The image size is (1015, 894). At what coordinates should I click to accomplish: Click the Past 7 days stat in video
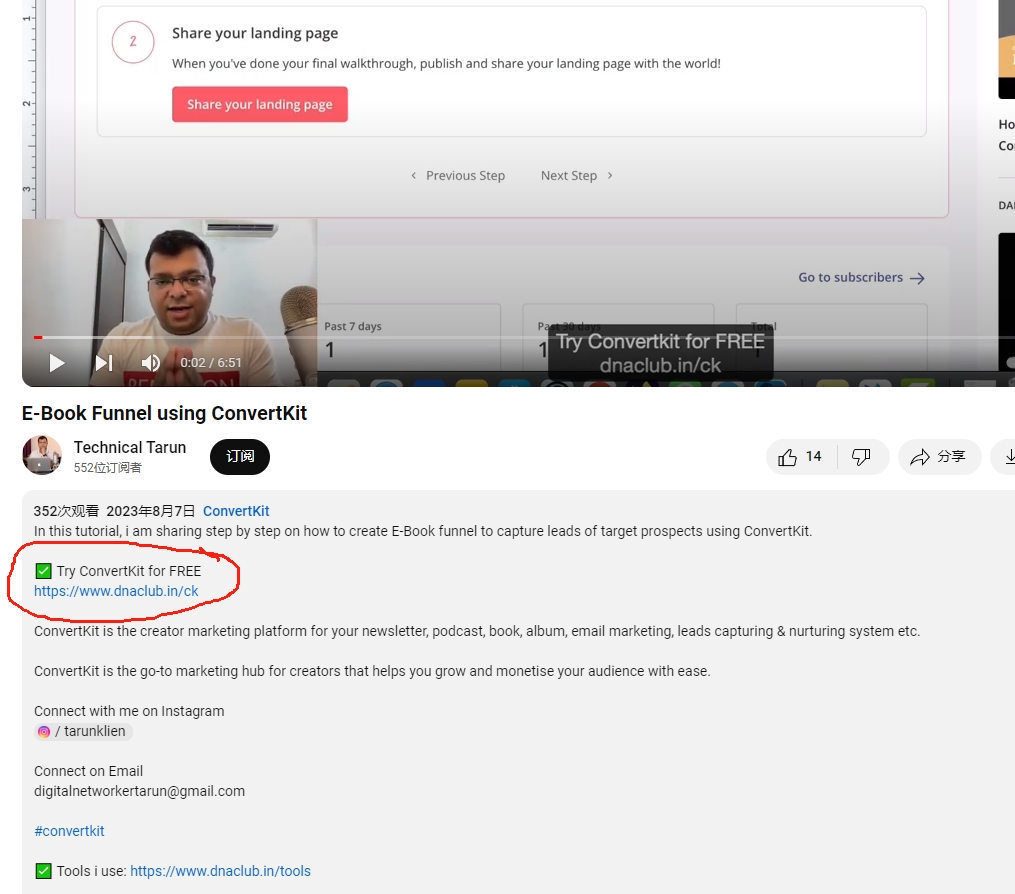point(353,326)
